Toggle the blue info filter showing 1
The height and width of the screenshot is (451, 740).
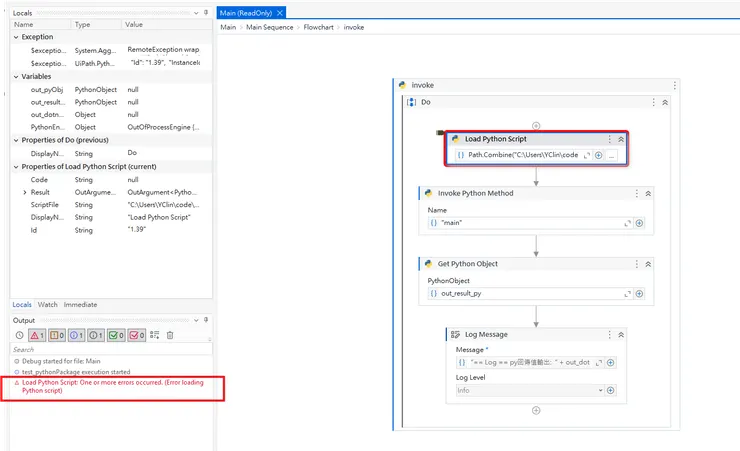pyautogui.click(x=77, y=335)
